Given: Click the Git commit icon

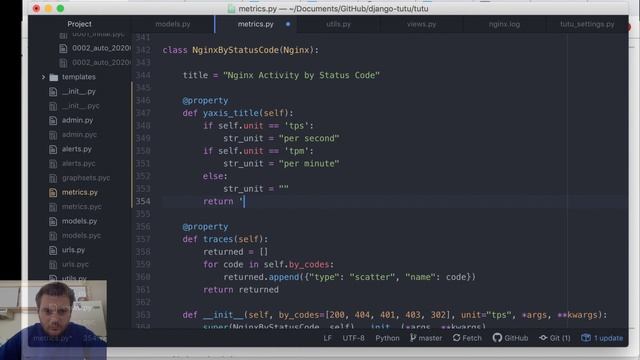Looking at the screenshot, I should click(543, 338).
